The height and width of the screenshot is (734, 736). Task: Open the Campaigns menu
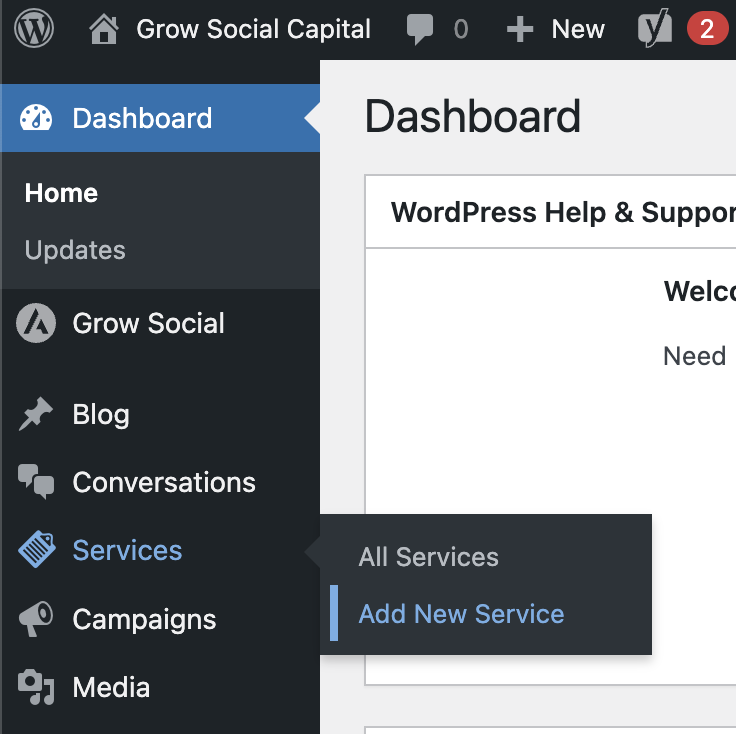144,619
